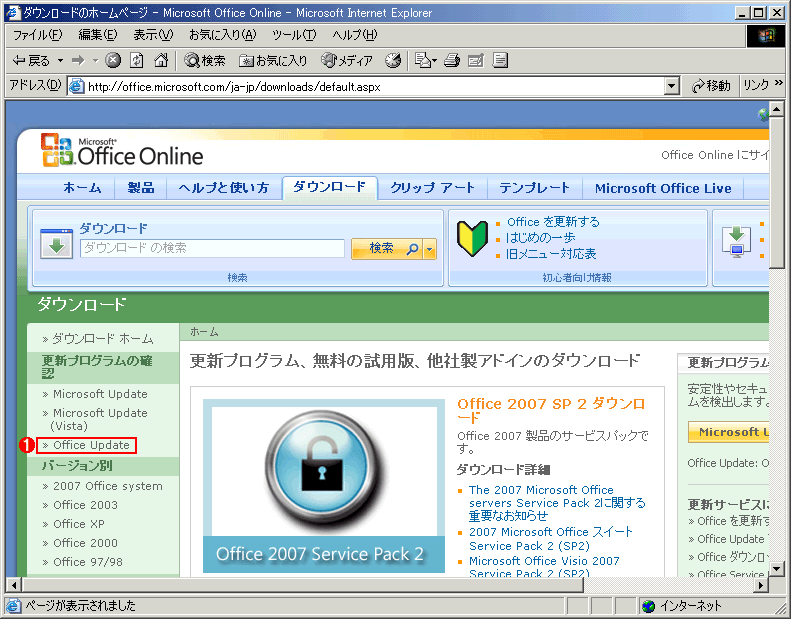Image resolution: width=791 pixels, height=619 pixels.
Task: Open the address bar dropdown arrow
Action: click(x=671, y=86)
